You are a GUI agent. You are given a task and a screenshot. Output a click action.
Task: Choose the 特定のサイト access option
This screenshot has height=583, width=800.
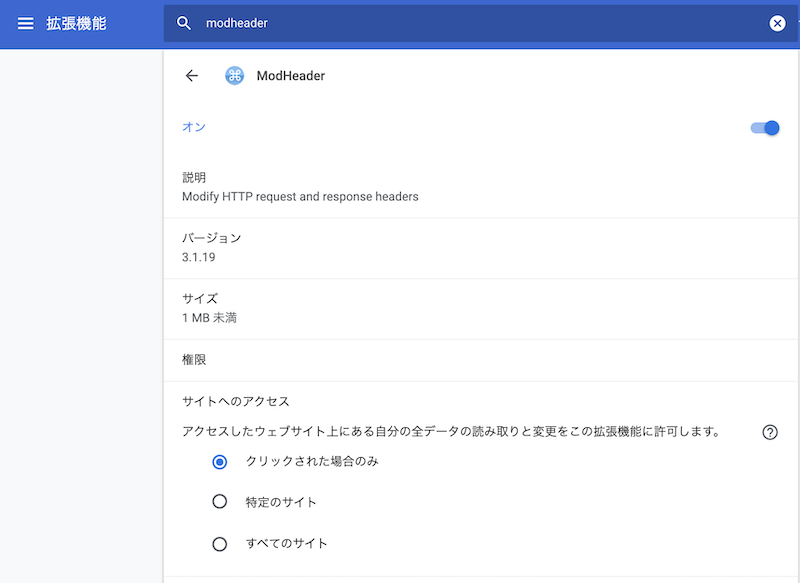[219, 501]
